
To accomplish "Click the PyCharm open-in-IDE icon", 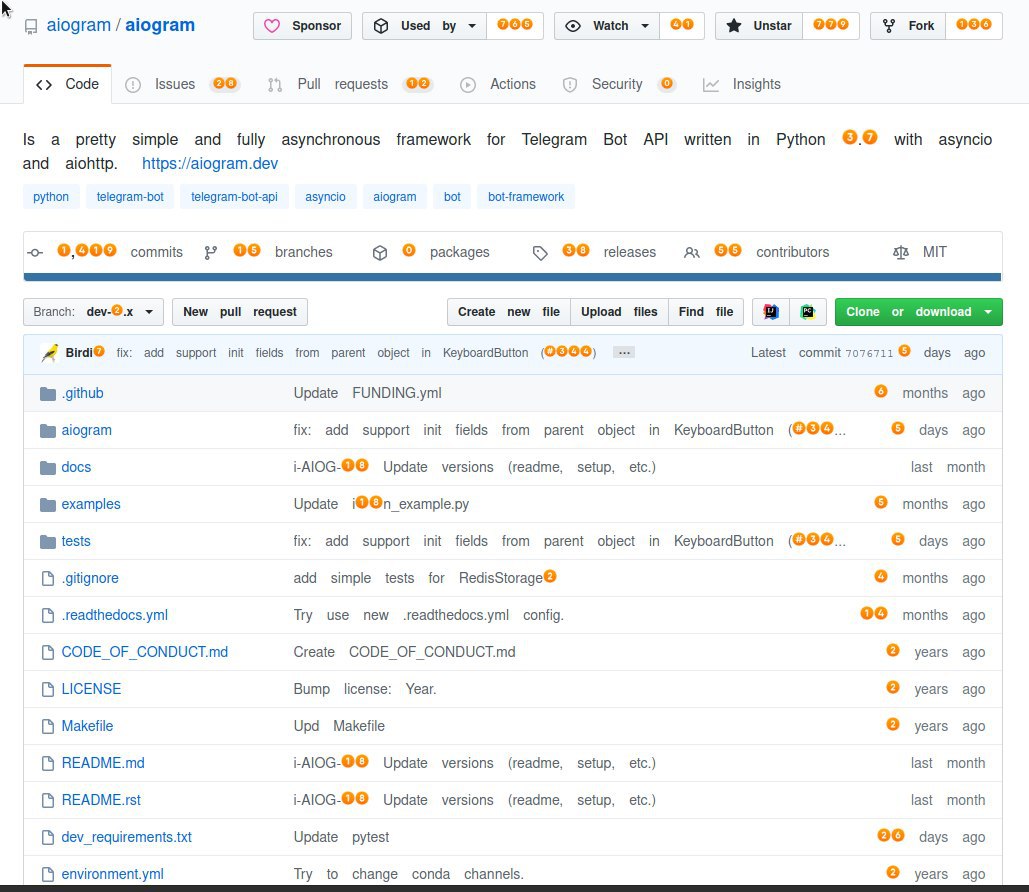I will tap(808, 312).
